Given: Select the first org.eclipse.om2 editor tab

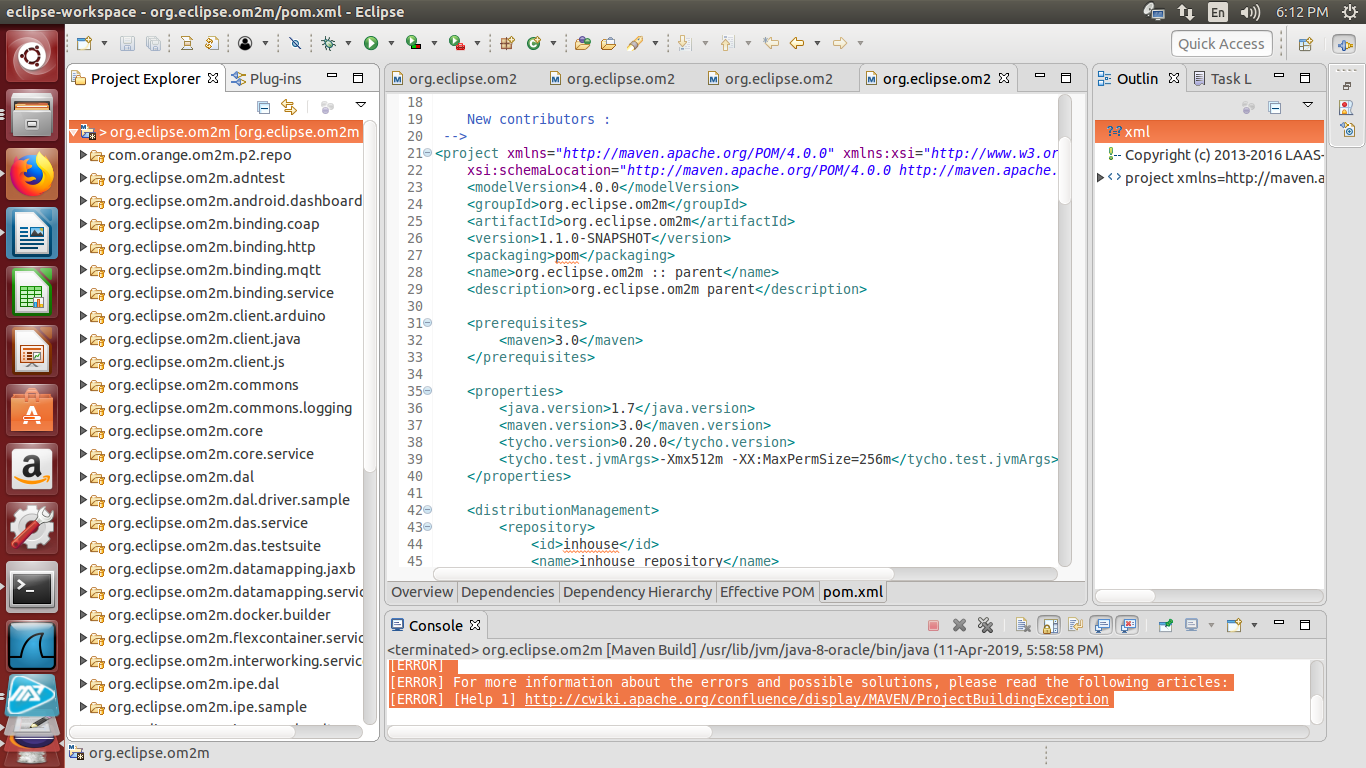Looking at the screenshot, I should coord(454,78).
